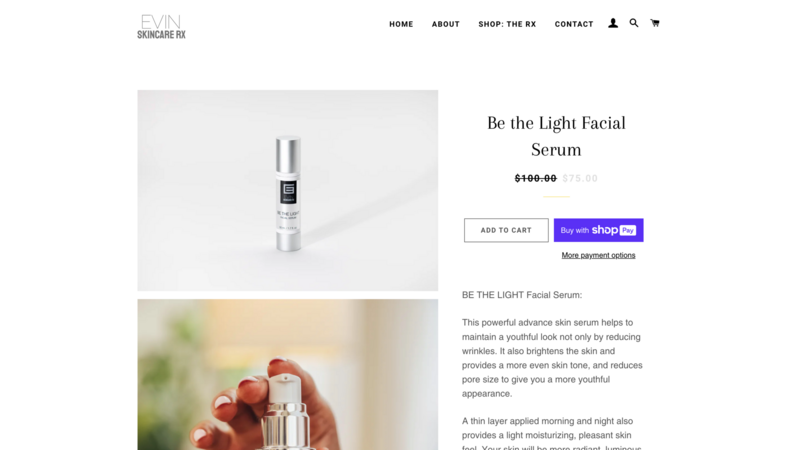The height and width of the screenshot is (450, 800).
Task: Navigate to the Contact page
Action: [x=574, y=24]
